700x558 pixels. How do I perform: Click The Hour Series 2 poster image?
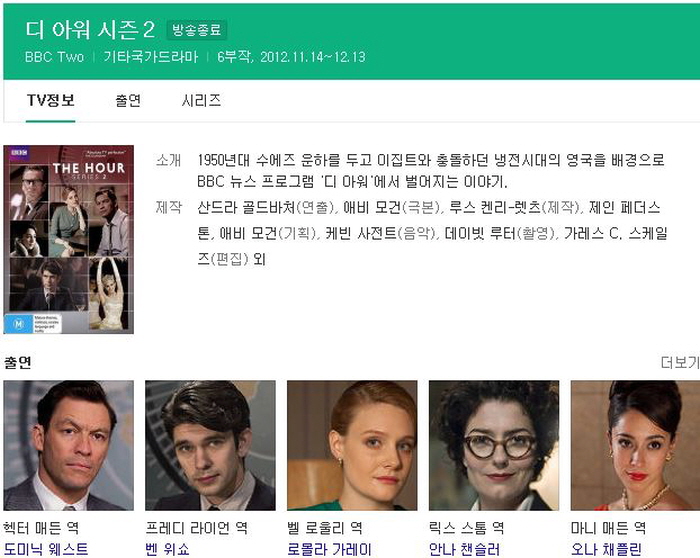[x=69, y=239]
